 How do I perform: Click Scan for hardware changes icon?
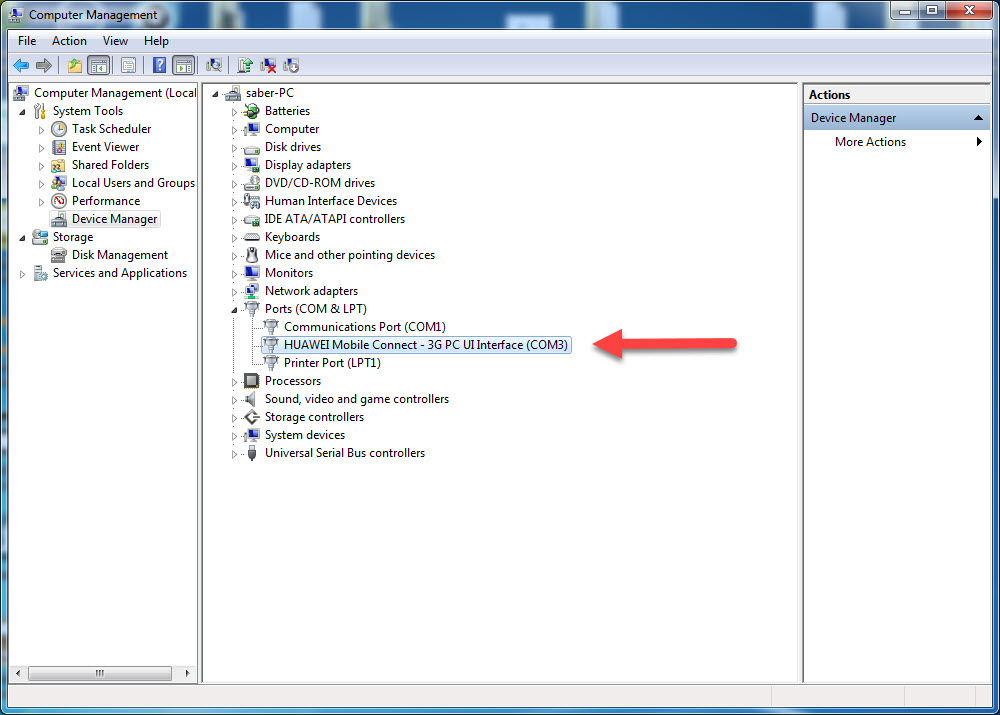213,65
